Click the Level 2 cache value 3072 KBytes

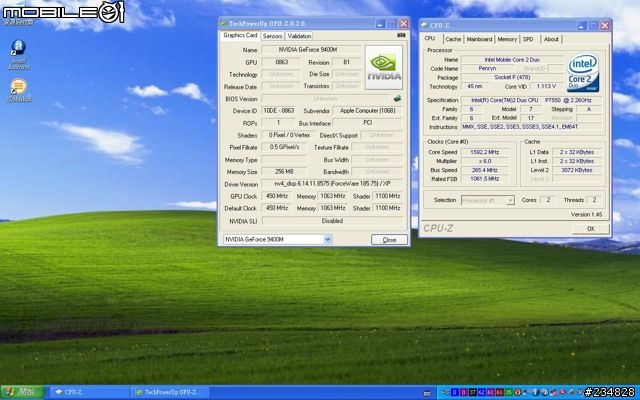pyautogui.click(x=577, y=170)
